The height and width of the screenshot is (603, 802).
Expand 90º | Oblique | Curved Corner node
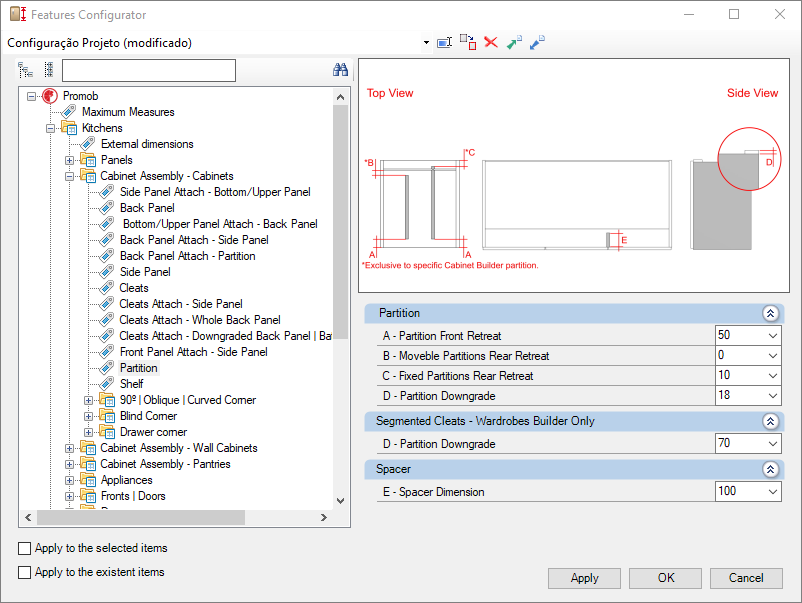pyautogui.click(x=88, y=400)
